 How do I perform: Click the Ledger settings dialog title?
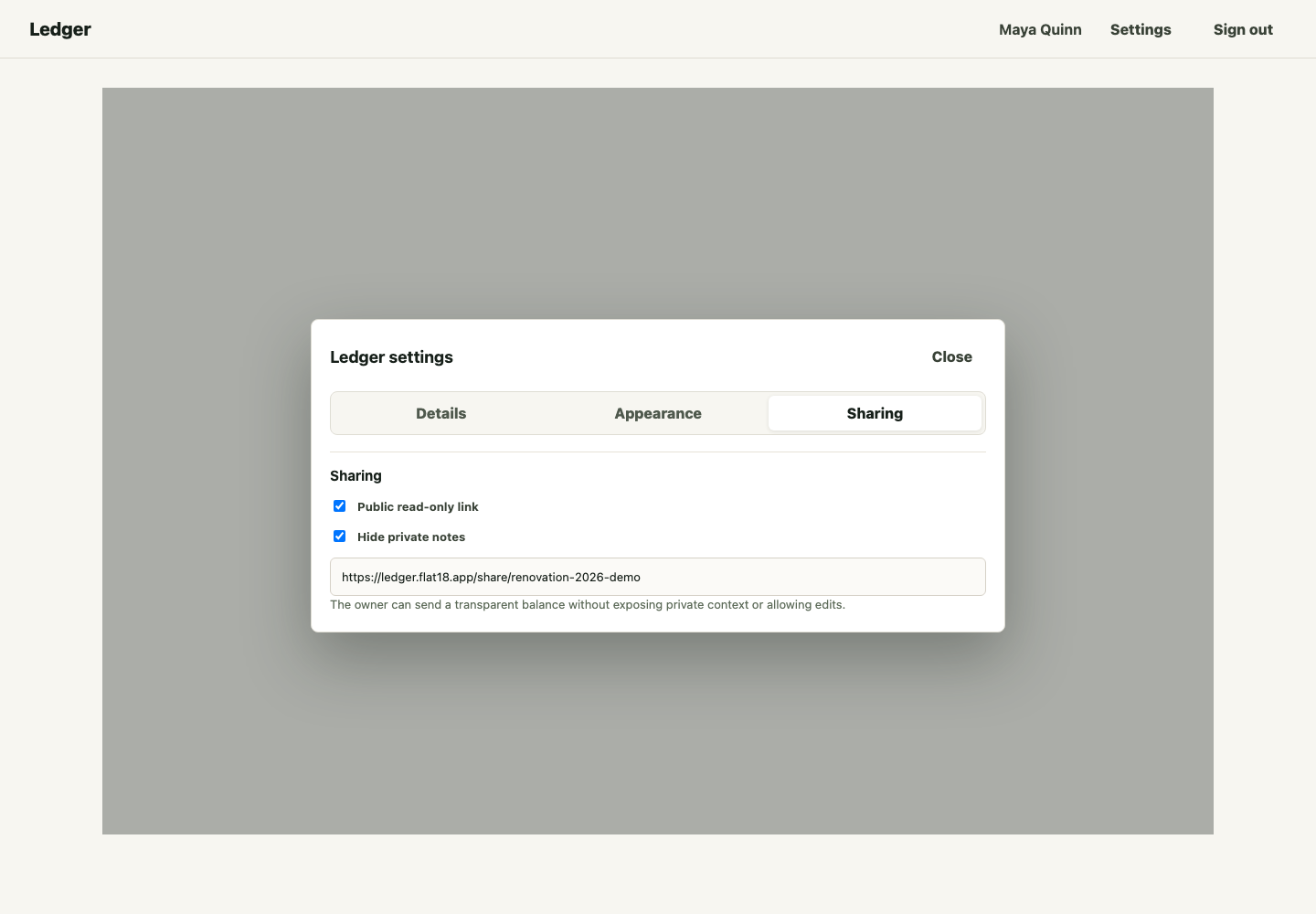(391, 356)
